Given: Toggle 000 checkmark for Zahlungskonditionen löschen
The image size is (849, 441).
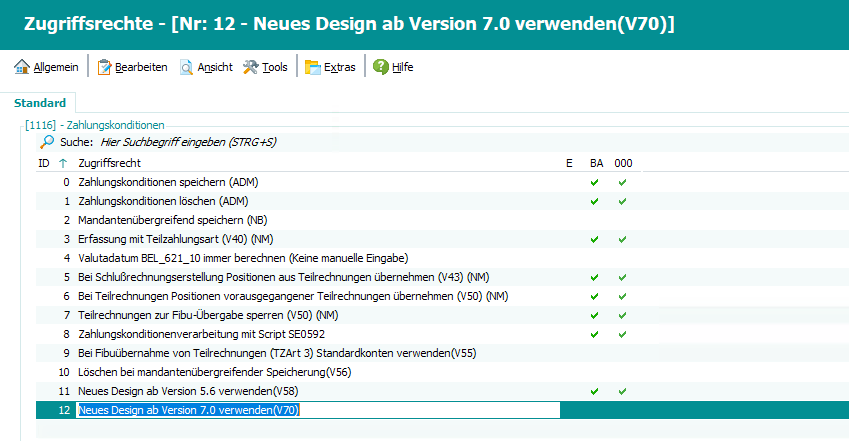Looking at the screenshot, I should pos(622,201).
